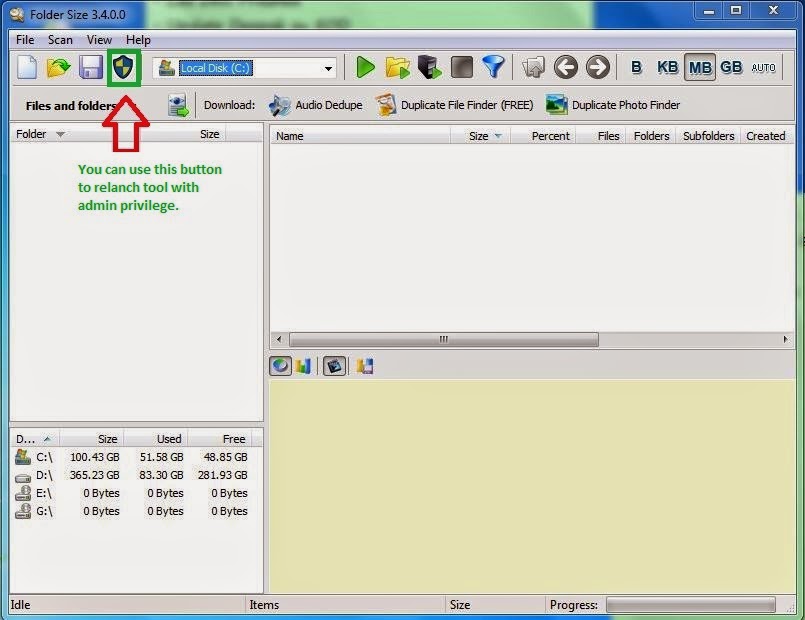Select the C:\ drive icon in the drive list
This screenshot has width=805, height=620.
[23, 457]
